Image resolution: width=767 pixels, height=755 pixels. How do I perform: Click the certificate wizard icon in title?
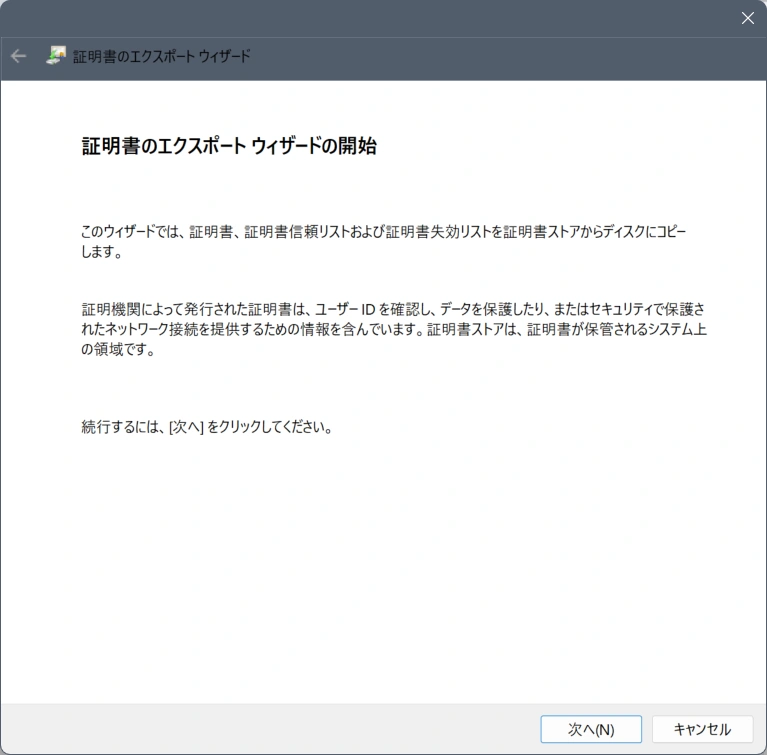point(56,56)
